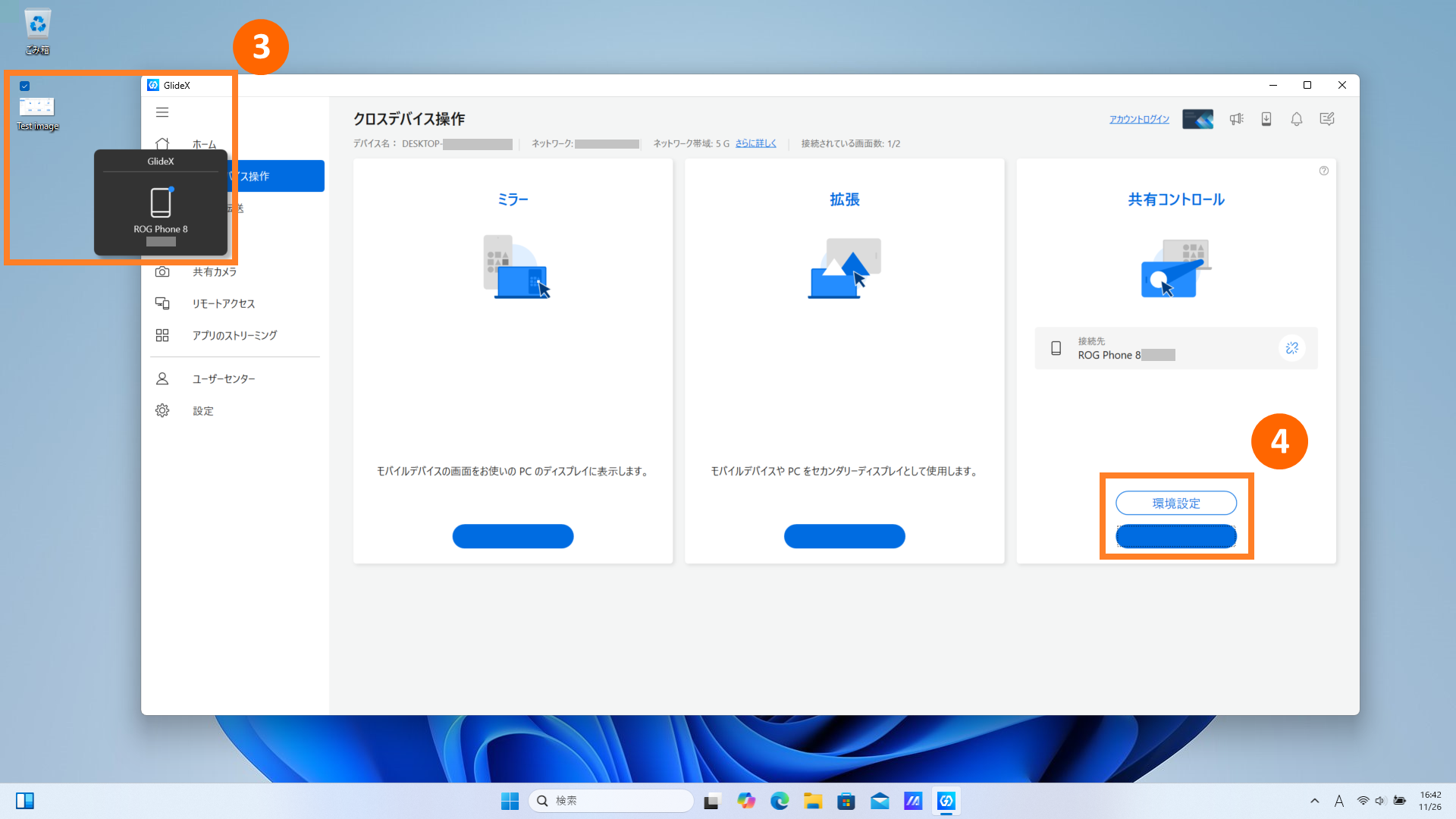
Task: Click the mobile app download icon
Action: [1266, 119]
